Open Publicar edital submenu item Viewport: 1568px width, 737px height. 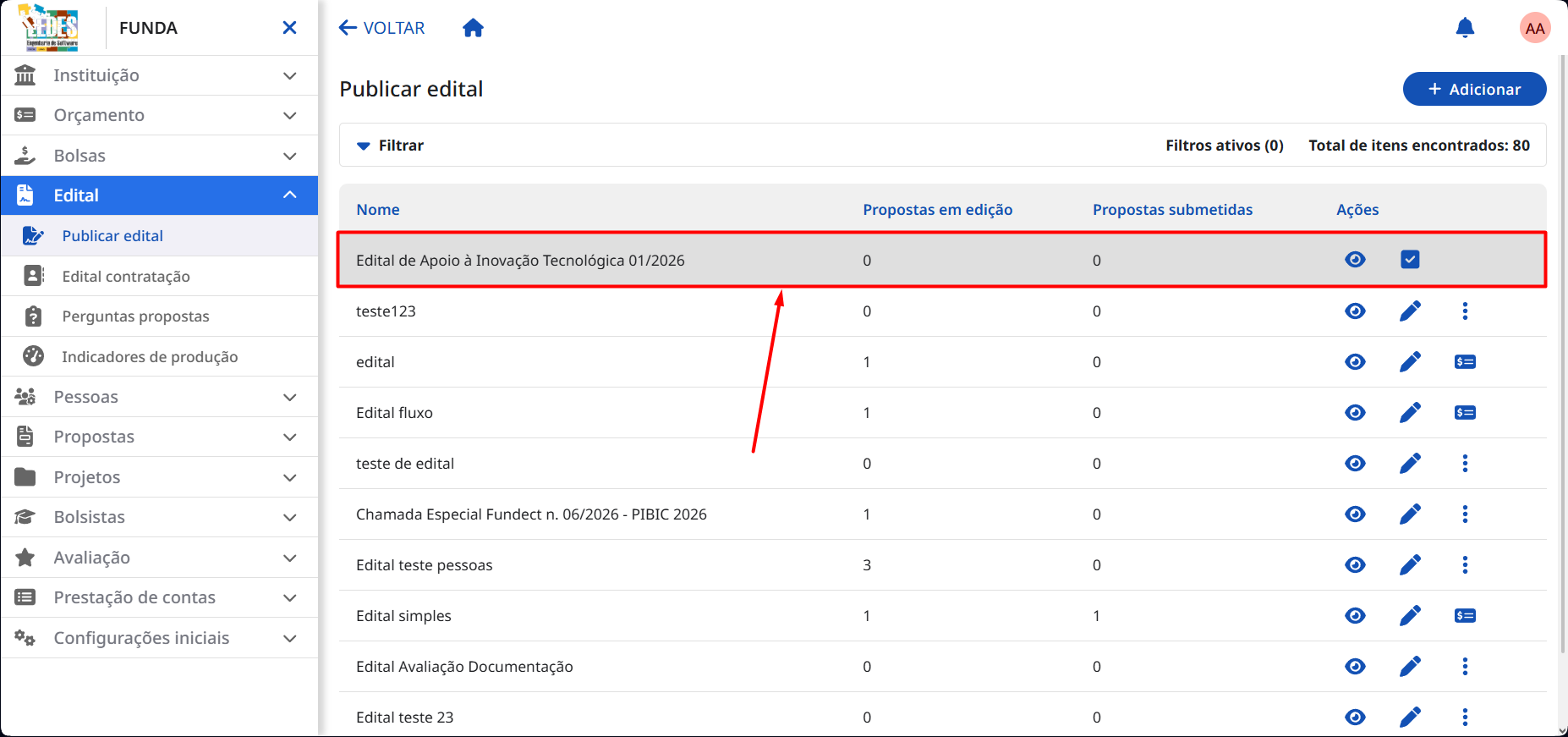tap(159, 236)
